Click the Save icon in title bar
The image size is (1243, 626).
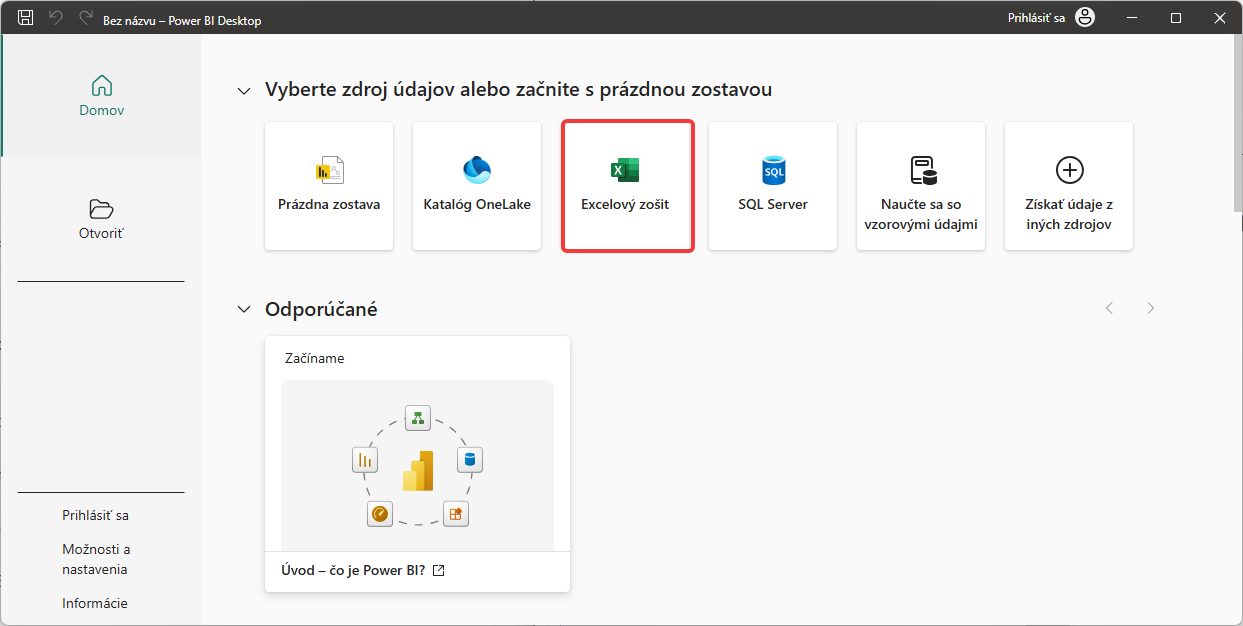click(x=26, y=18)
